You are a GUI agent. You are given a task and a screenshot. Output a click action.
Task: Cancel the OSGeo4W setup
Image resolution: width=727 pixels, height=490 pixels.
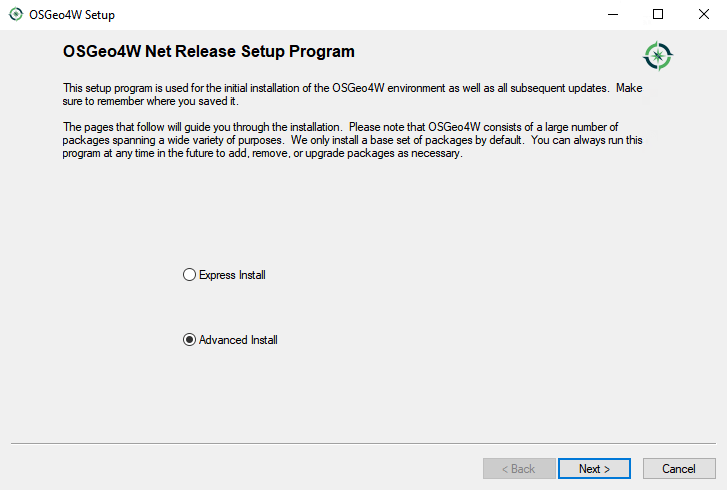tap(679, 468)
